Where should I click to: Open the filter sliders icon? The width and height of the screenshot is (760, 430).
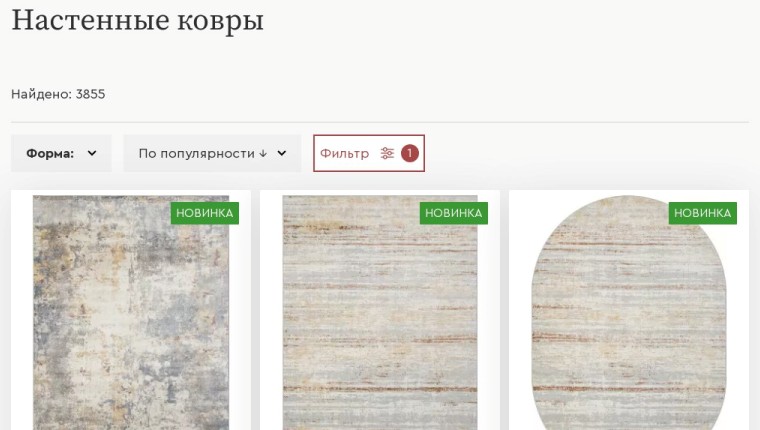[x=387, y=153]
